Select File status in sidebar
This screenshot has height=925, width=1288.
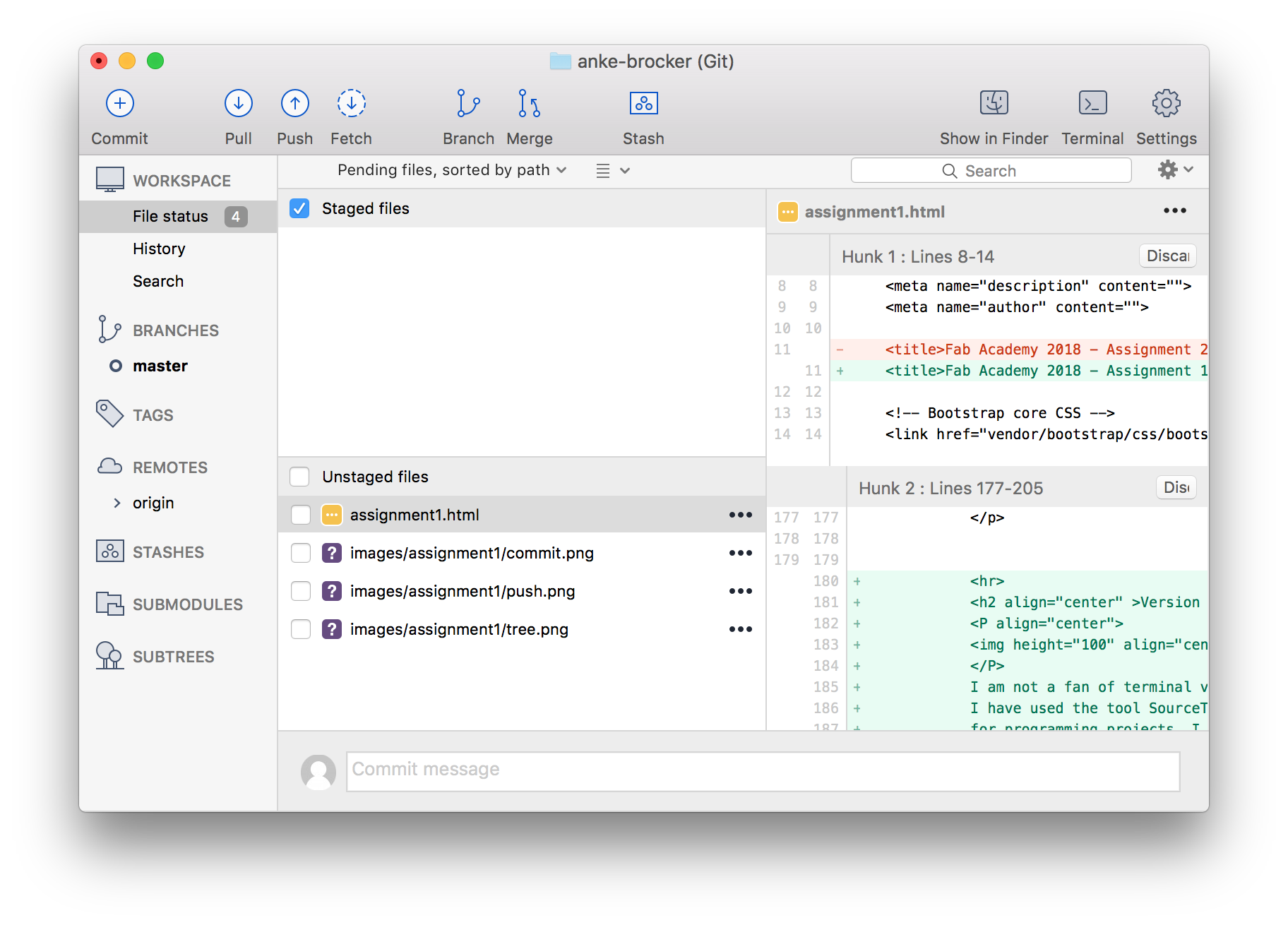coord(178,216)
